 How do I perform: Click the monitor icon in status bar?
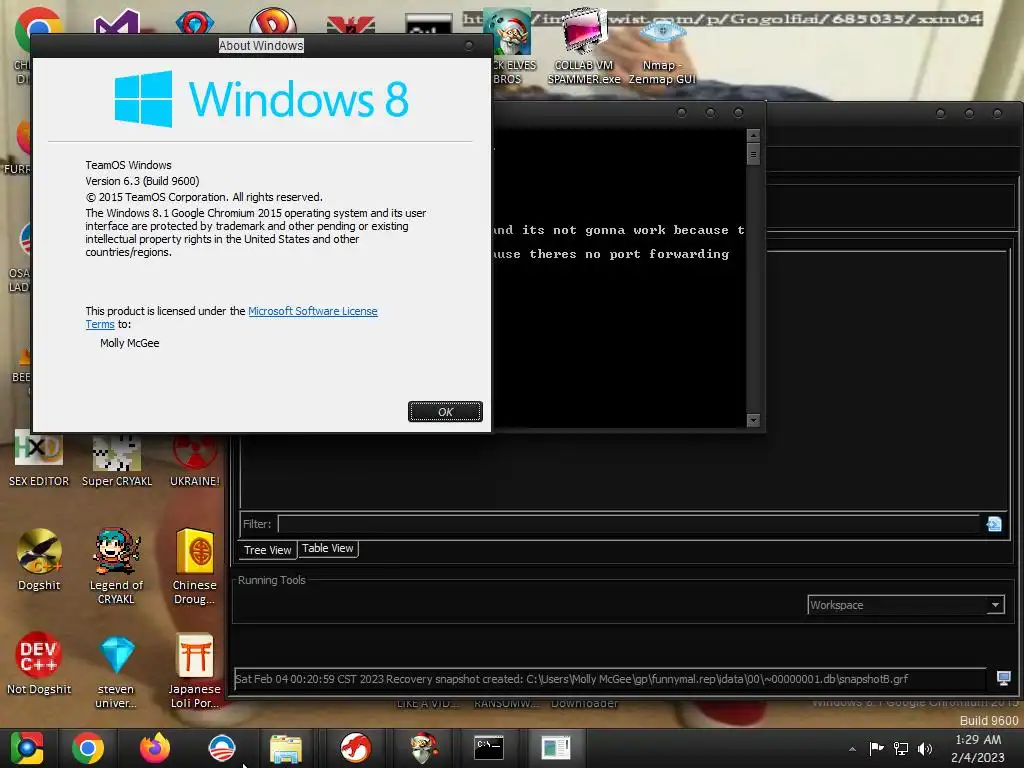[x=1004, y=679]
